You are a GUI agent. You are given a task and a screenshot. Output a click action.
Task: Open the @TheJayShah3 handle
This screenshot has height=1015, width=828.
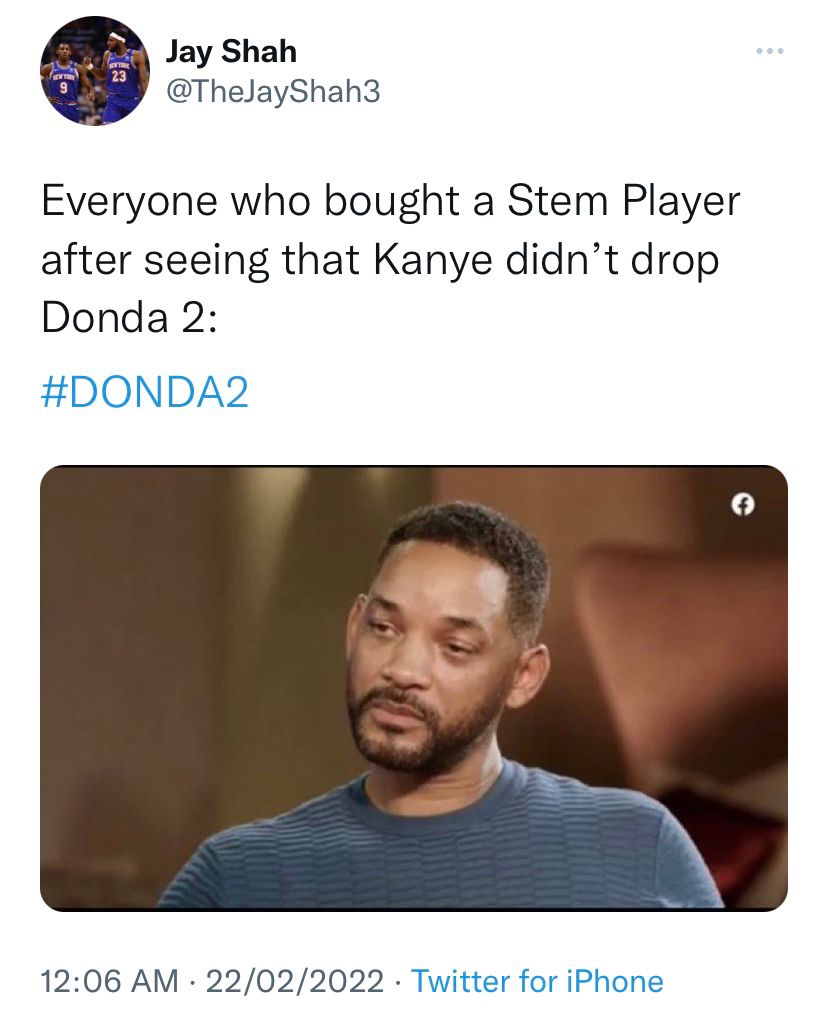click(273, 91)
